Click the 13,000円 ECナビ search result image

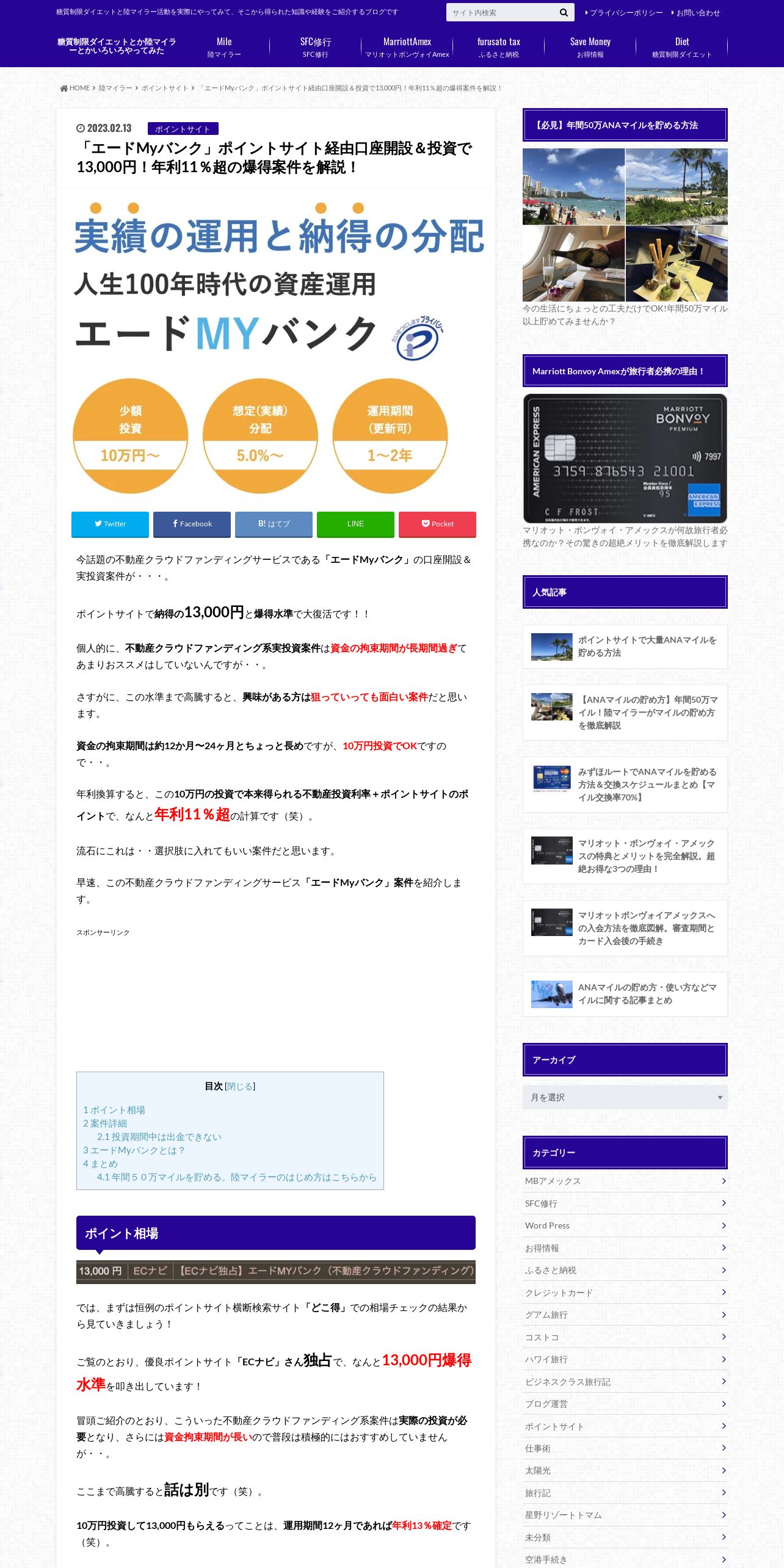coord(275,1272)
